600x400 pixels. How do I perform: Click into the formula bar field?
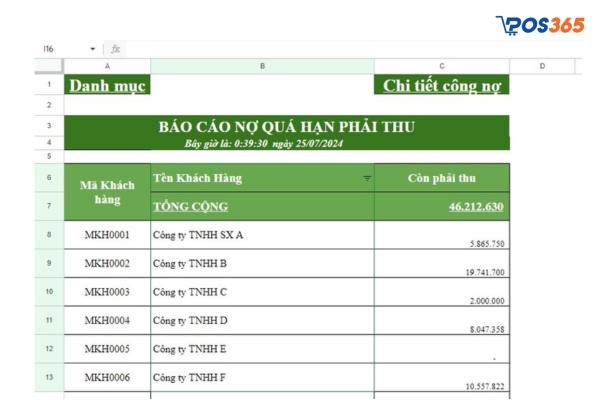[x=352, y=49]
